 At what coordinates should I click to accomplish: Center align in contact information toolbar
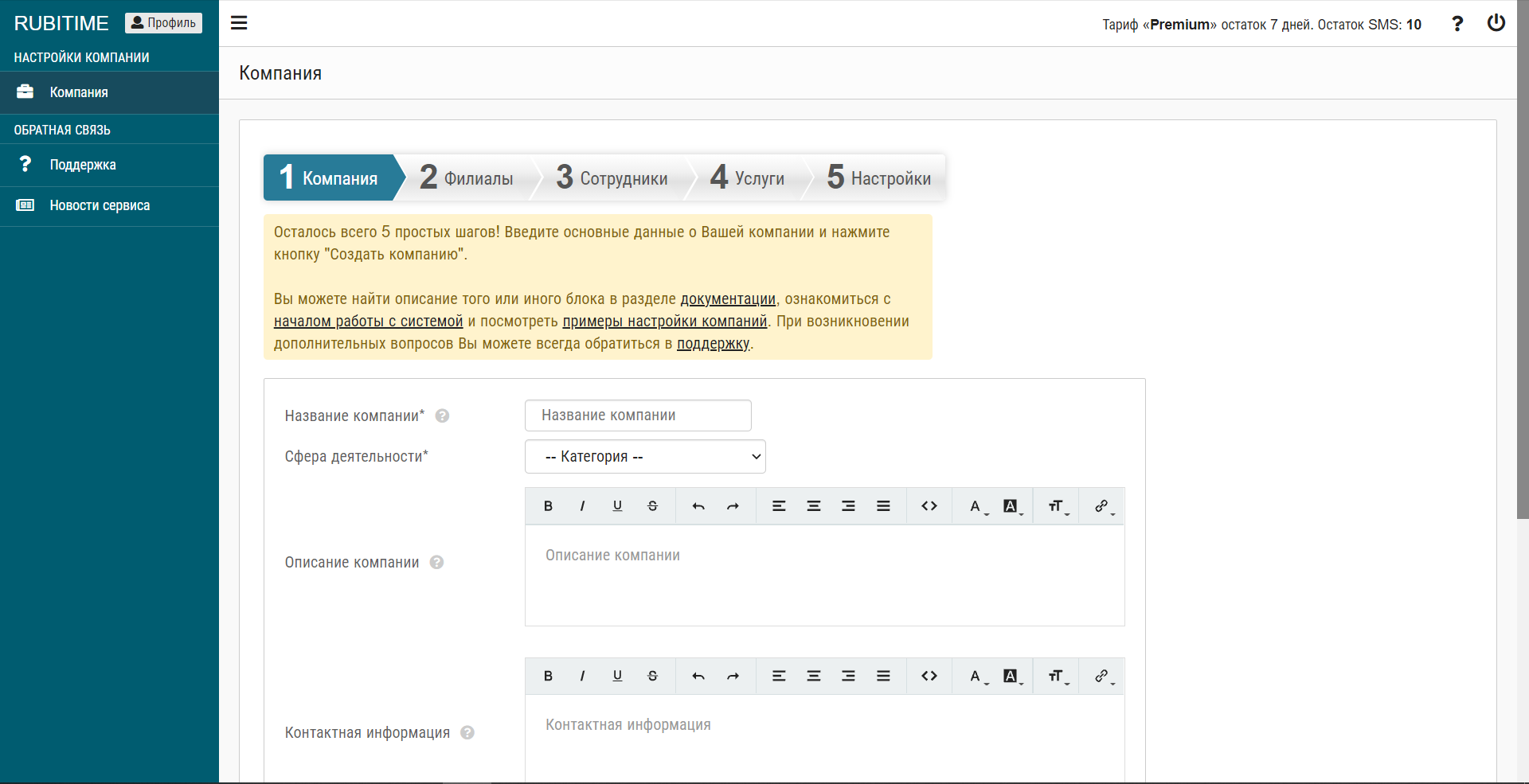coord(814,676)
